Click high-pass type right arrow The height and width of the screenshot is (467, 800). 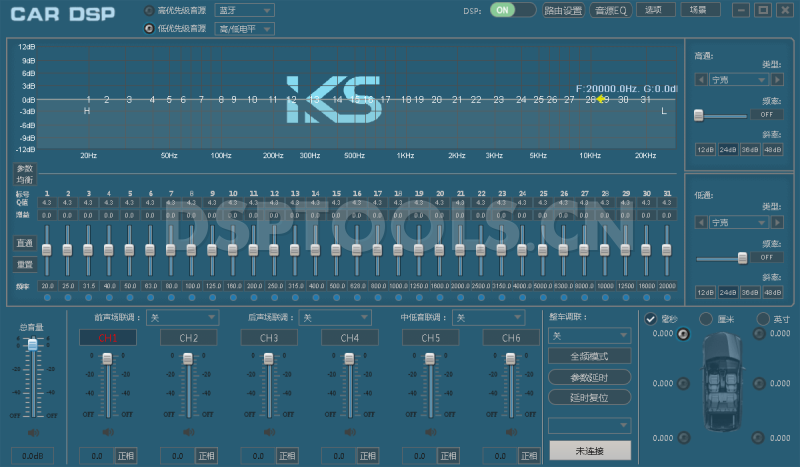[777, 80]
